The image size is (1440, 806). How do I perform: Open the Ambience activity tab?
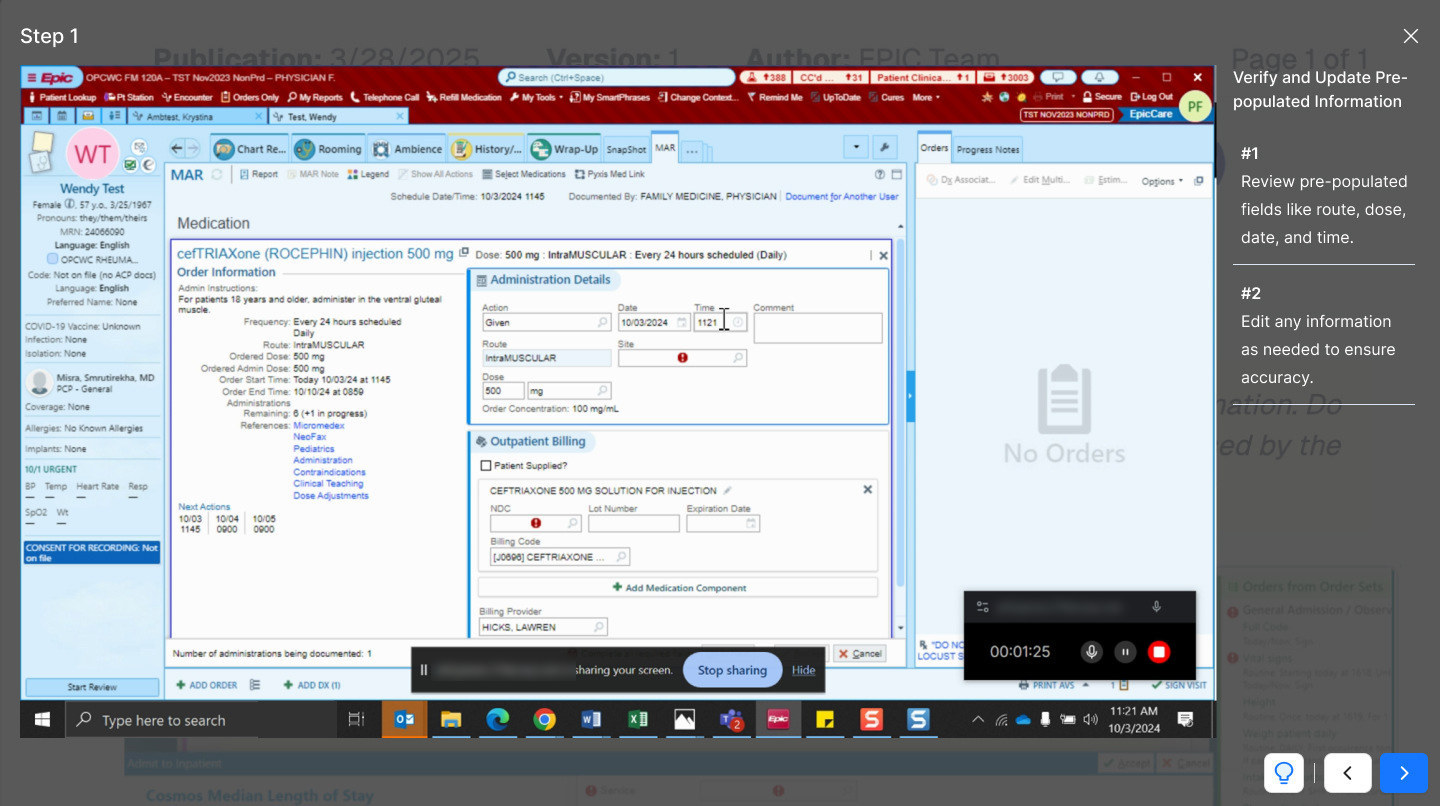click(407, 149)
